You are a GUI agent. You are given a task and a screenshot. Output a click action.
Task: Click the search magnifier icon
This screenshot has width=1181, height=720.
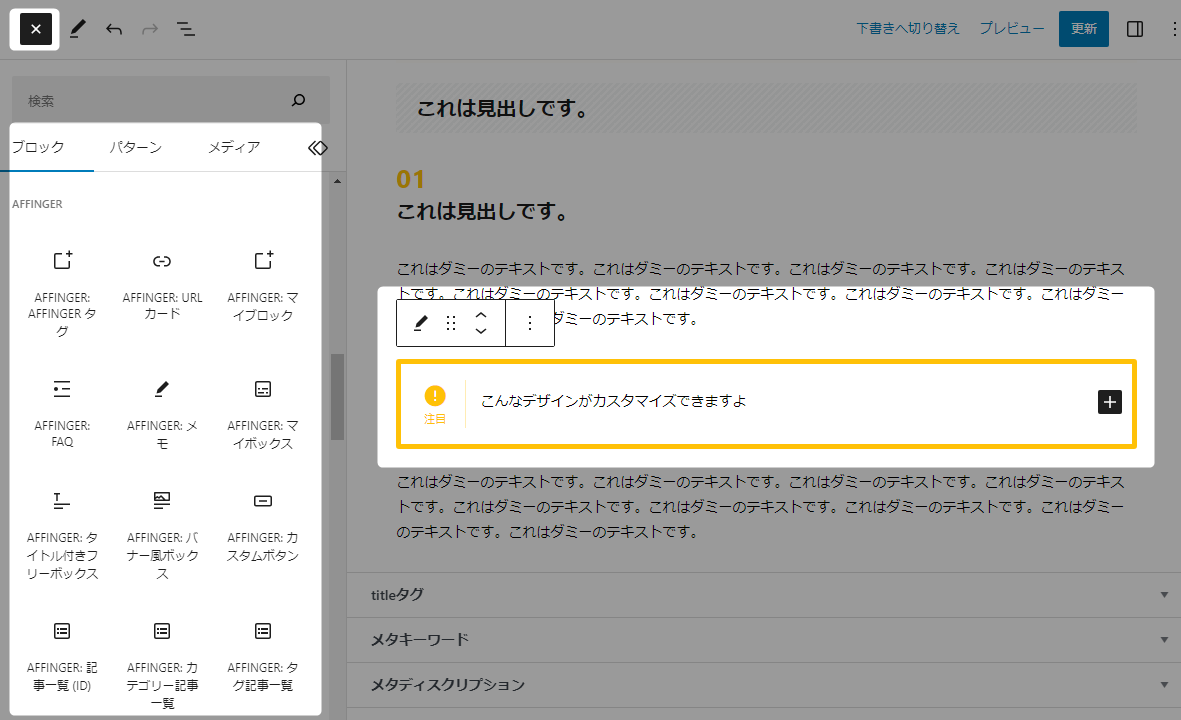point(298,100)
